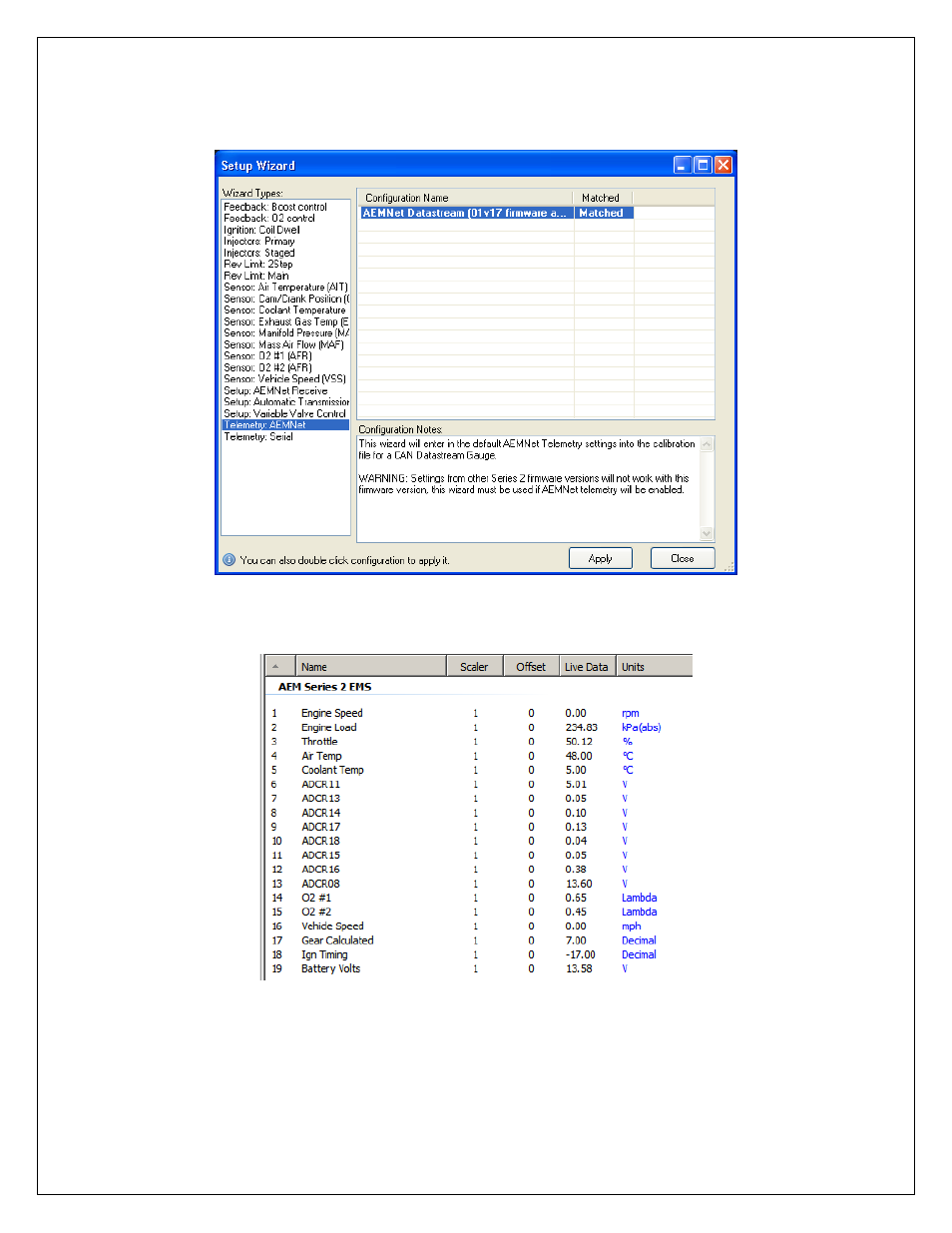The image size is (952, 1233).
Task: Select 'Sensor: Manifold Pressure' entry
Action: pos(286,332)
